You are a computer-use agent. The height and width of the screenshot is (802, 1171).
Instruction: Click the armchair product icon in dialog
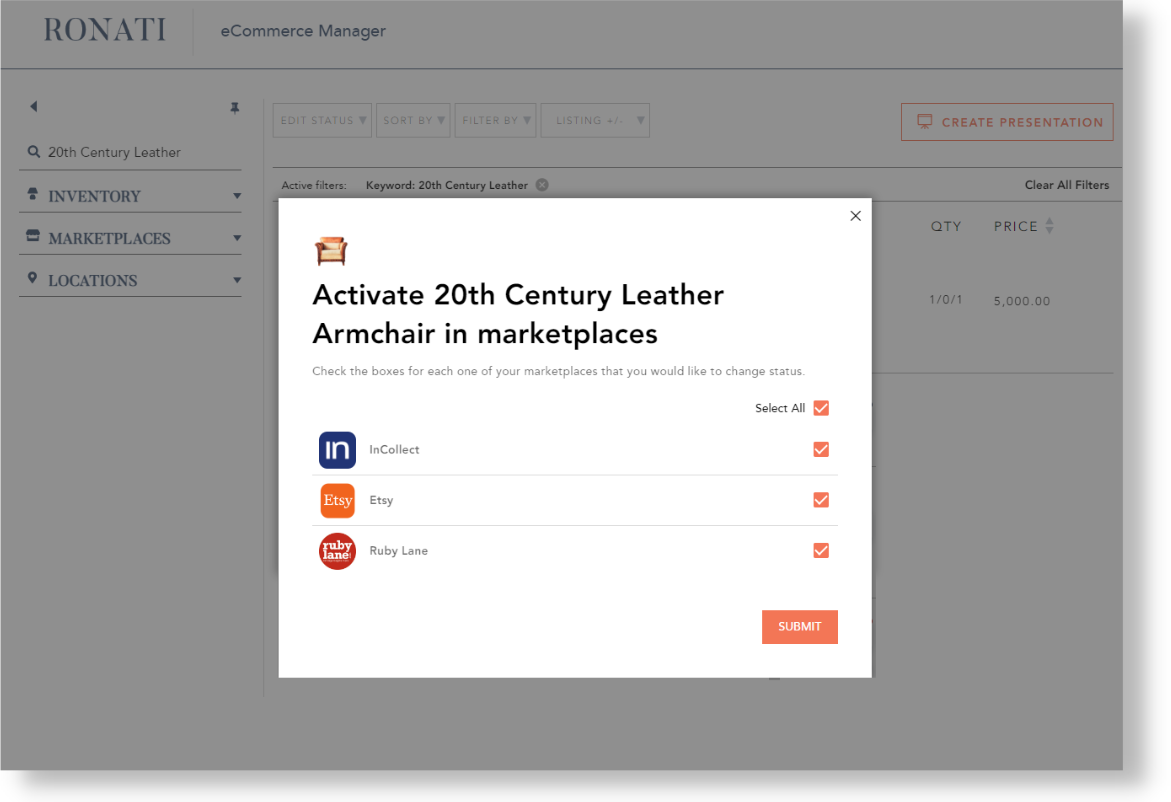pyautogui.click(x=331, y=251)
